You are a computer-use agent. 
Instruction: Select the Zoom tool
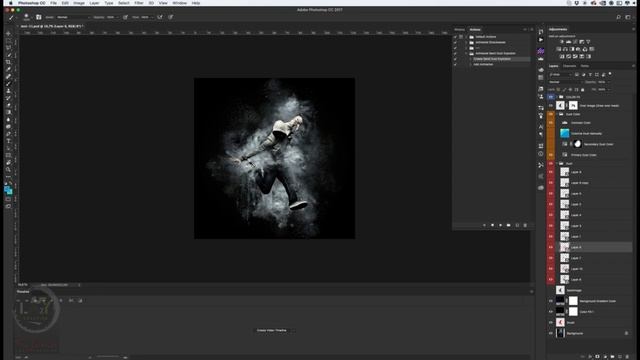[x=8, y=170]
